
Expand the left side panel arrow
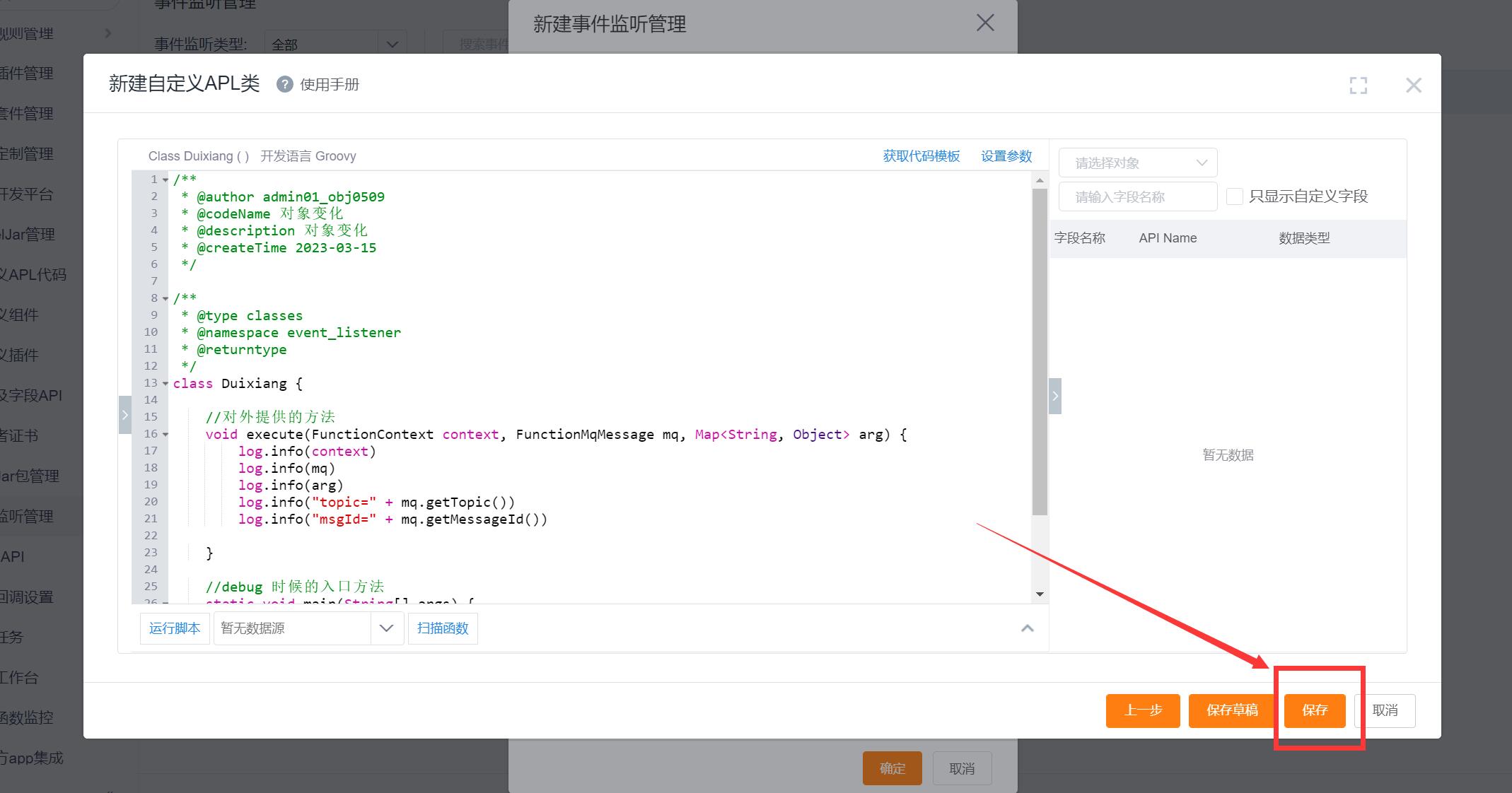pyautogui.click(x=125, y=415)
